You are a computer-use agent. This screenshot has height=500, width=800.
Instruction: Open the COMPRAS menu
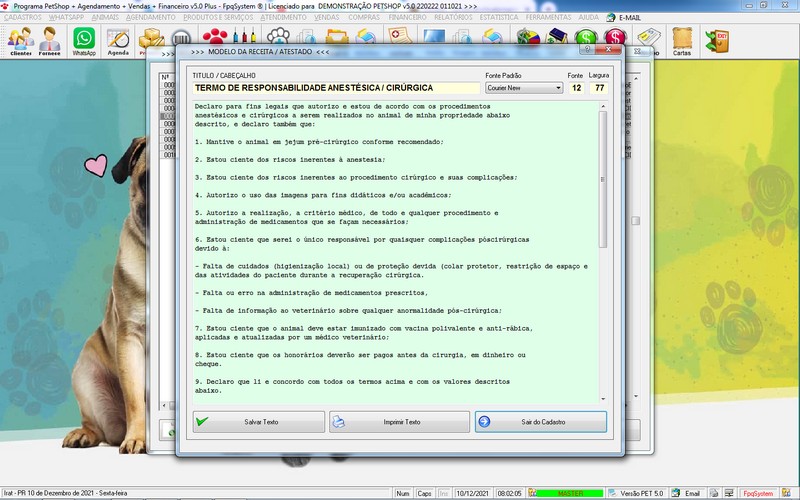(x=364, y=17)
